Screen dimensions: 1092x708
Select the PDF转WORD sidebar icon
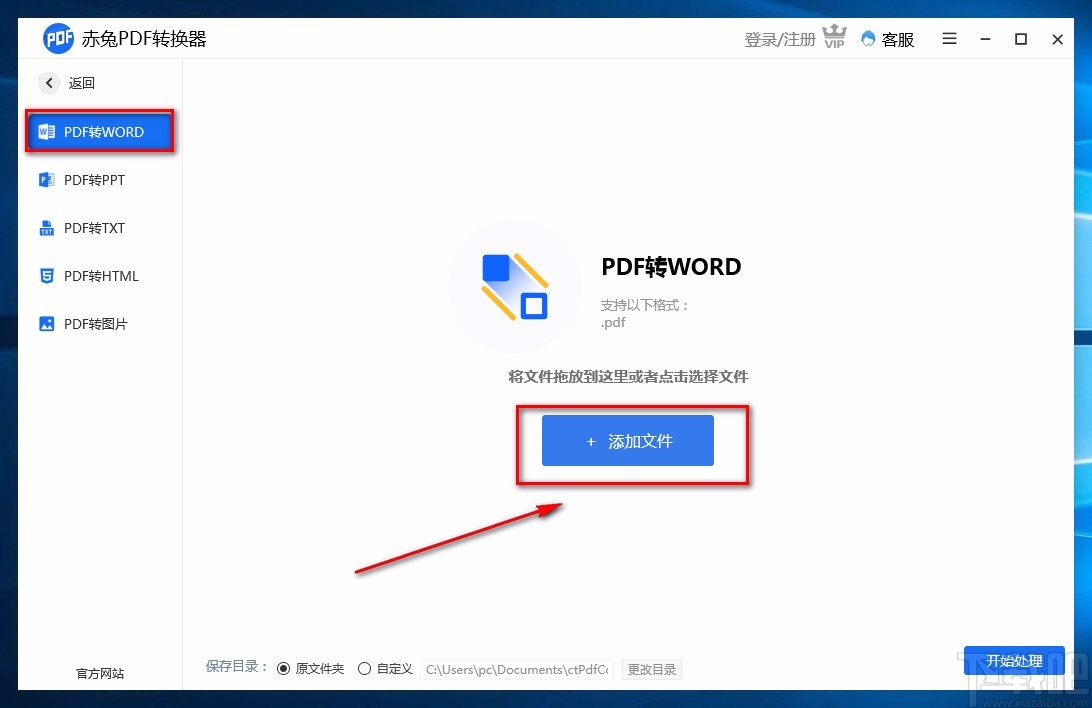[x=46, y=131]
